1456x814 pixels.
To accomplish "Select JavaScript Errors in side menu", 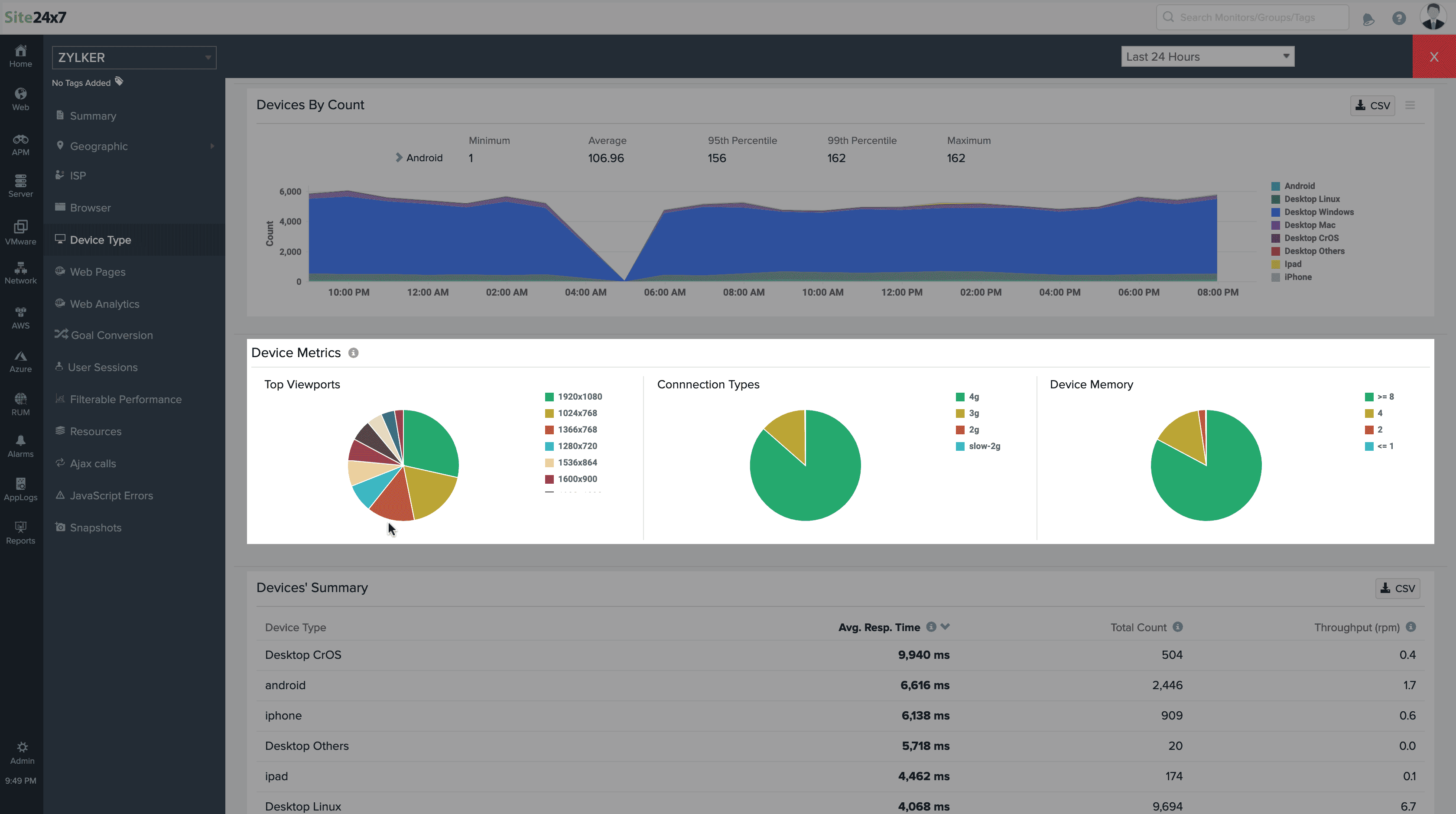I will (x=111, y=495).
